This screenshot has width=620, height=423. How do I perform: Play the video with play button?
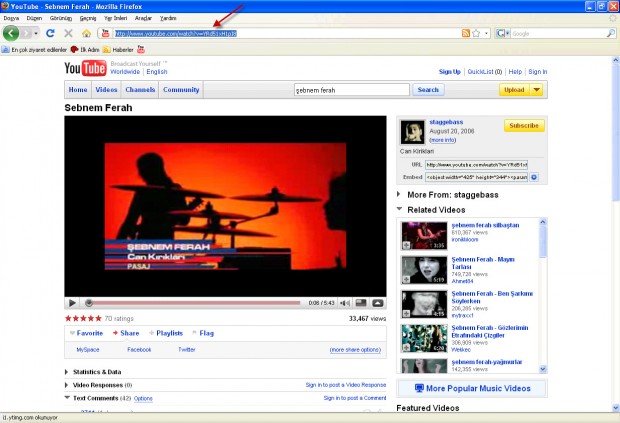point(72,303)
